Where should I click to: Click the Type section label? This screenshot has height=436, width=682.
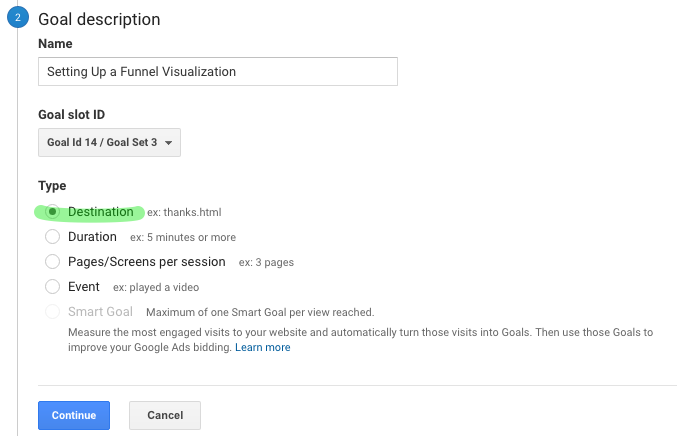tap(52, 186)
